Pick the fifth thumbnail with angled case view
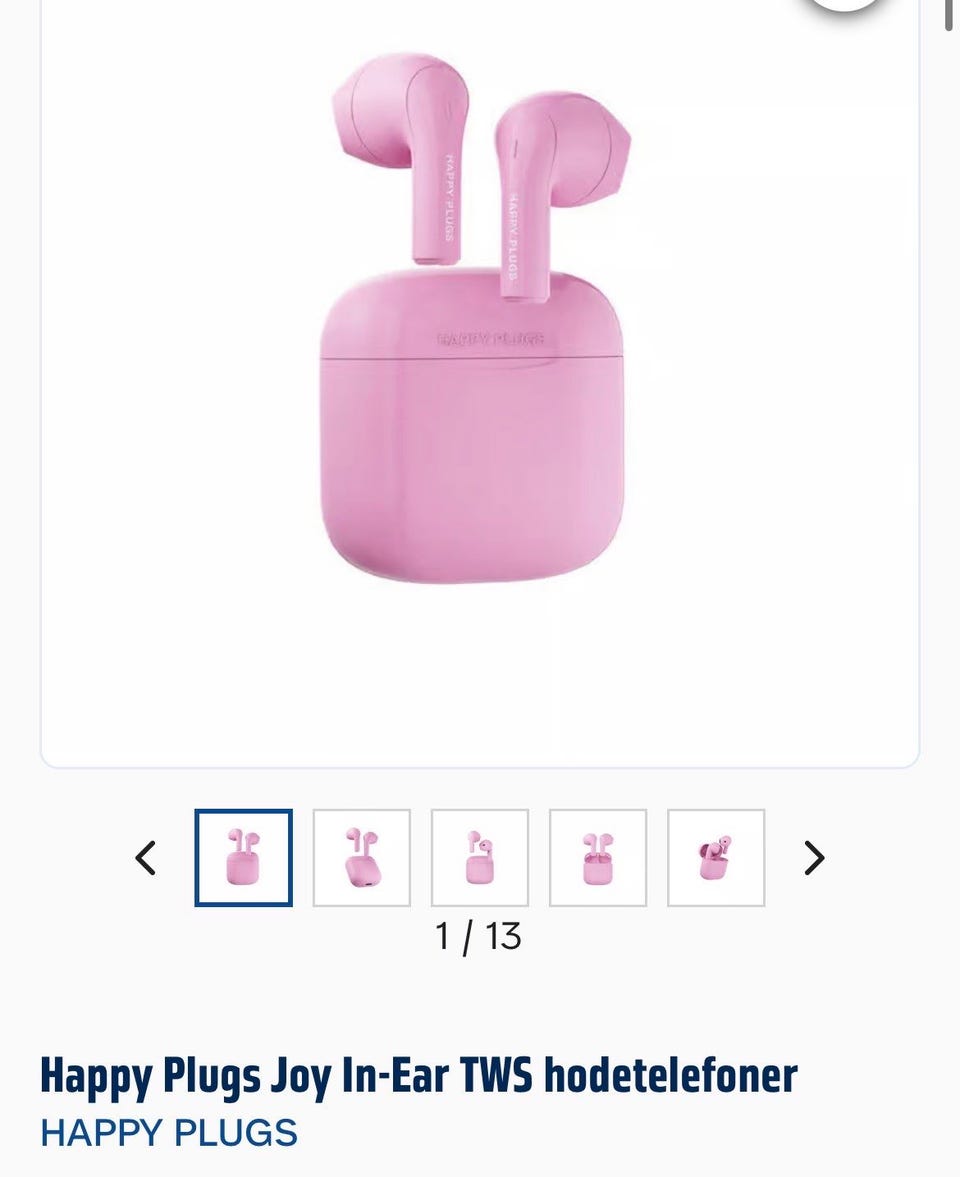This screenshot has width=960, height=1177. pyautogui.click(x=716, y=858)
